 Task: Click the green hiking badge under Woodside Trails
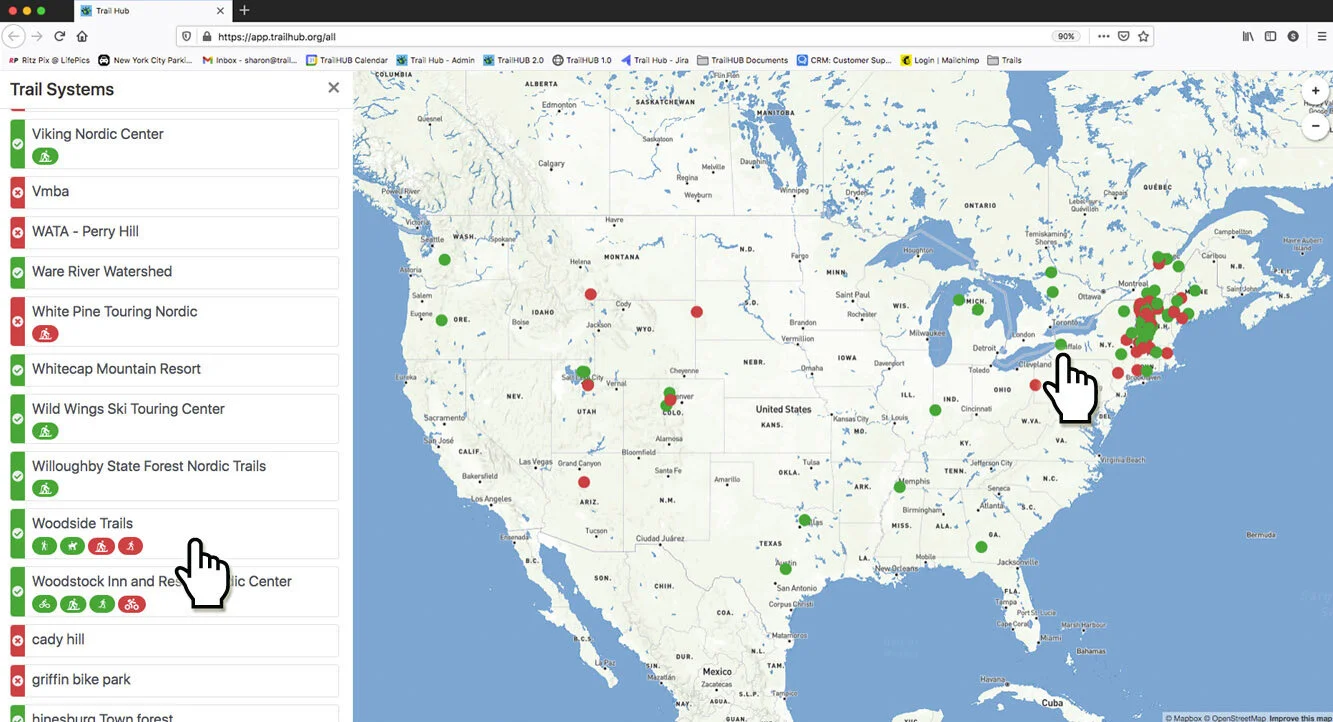tap(45, 546)
